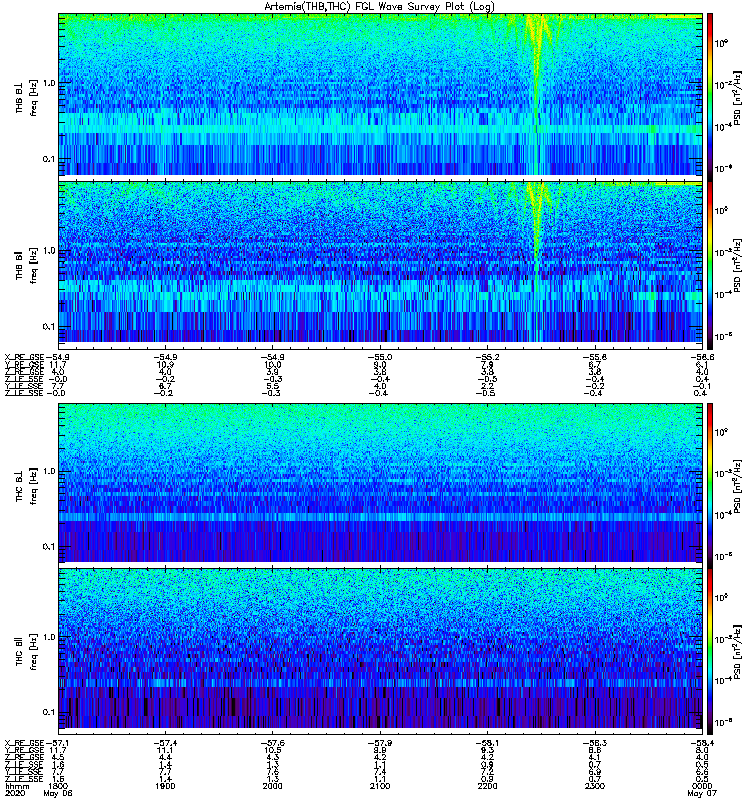
Task: Click the '1.0' frequency tick of THC B-perpendicular panel
Action: click(x=49, y=471)
